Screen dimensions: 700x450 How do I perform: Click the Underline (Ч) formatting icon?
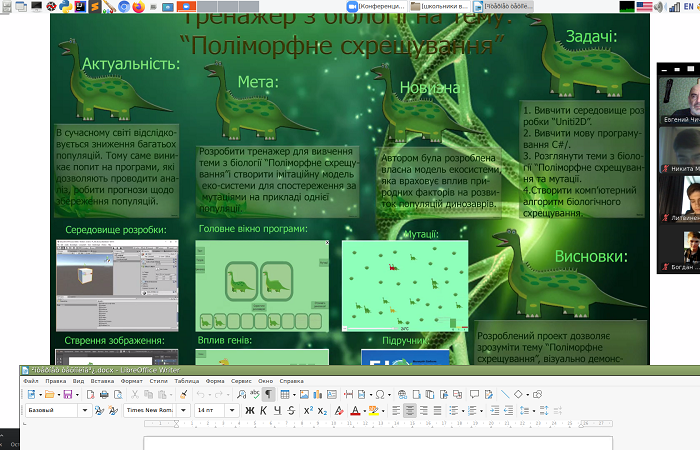(x=277, y=411)
